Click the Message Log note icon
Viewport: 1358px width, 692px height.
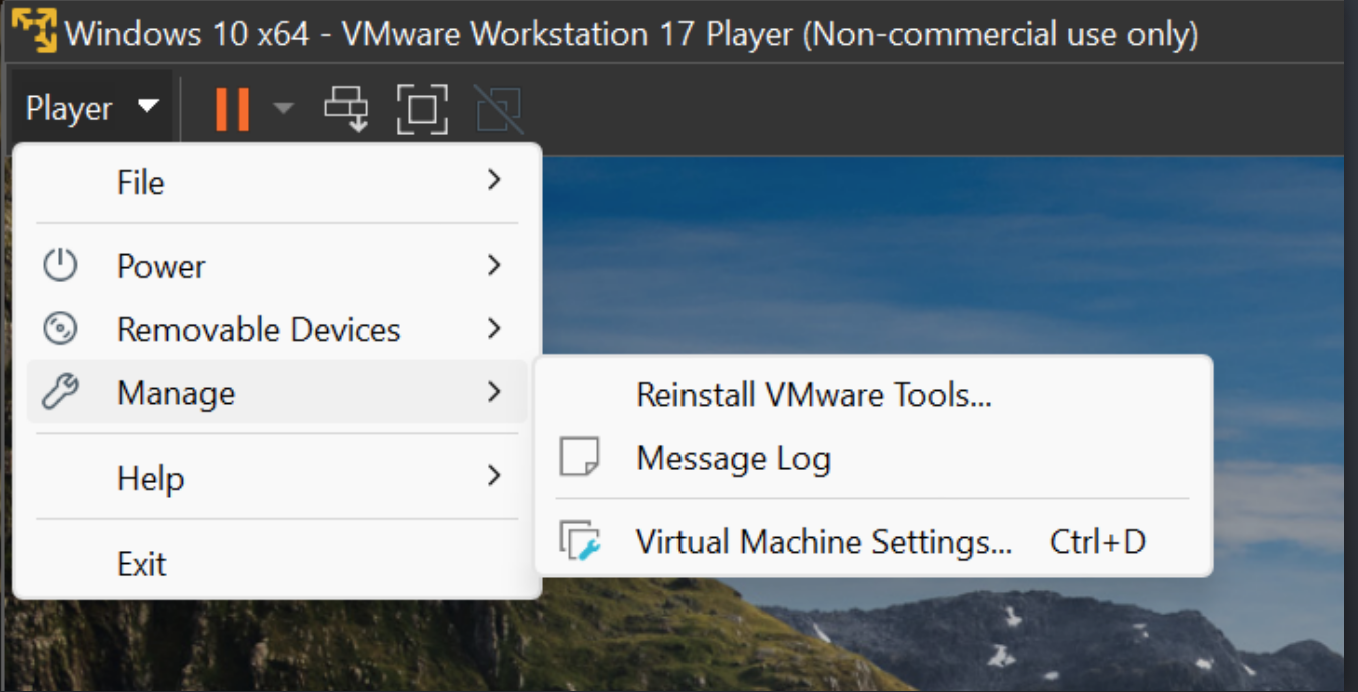coord(579,458)
